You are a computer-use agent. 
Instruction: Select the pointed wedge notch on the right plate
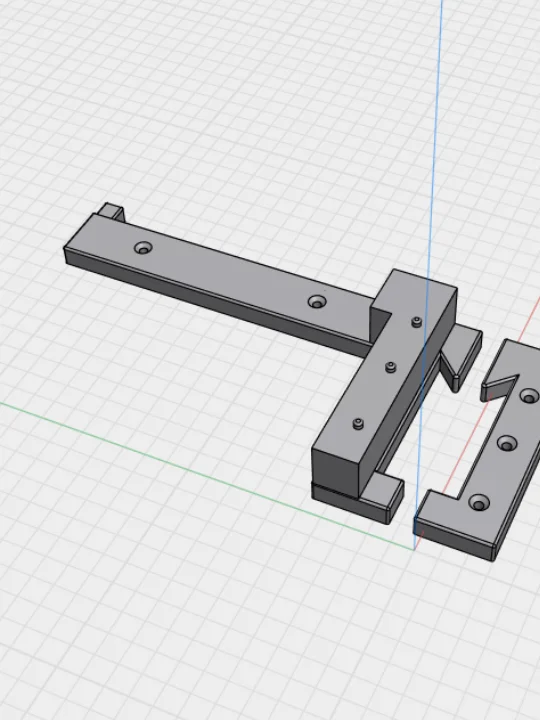[500, 387]
